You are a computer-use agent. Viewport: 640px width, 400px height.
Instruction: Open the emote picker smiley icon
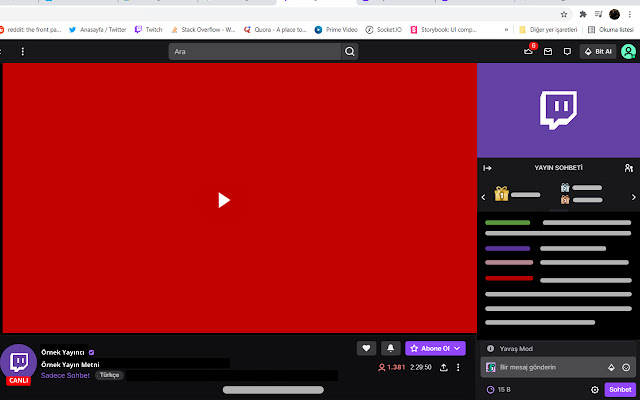point(626,367)
